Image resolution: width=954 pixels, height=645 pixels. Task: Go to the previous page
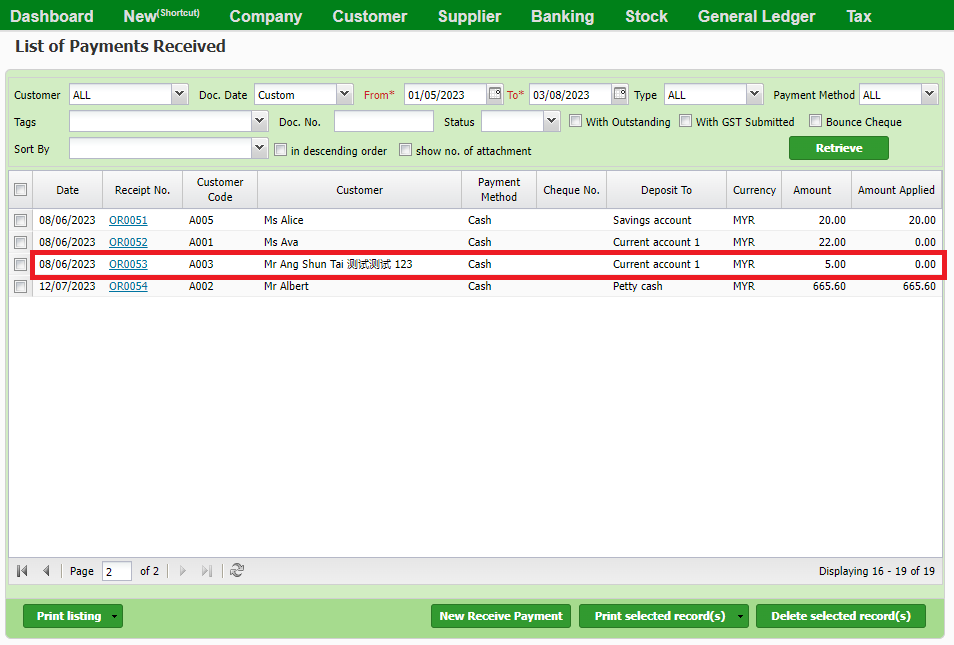pos(46,570)
